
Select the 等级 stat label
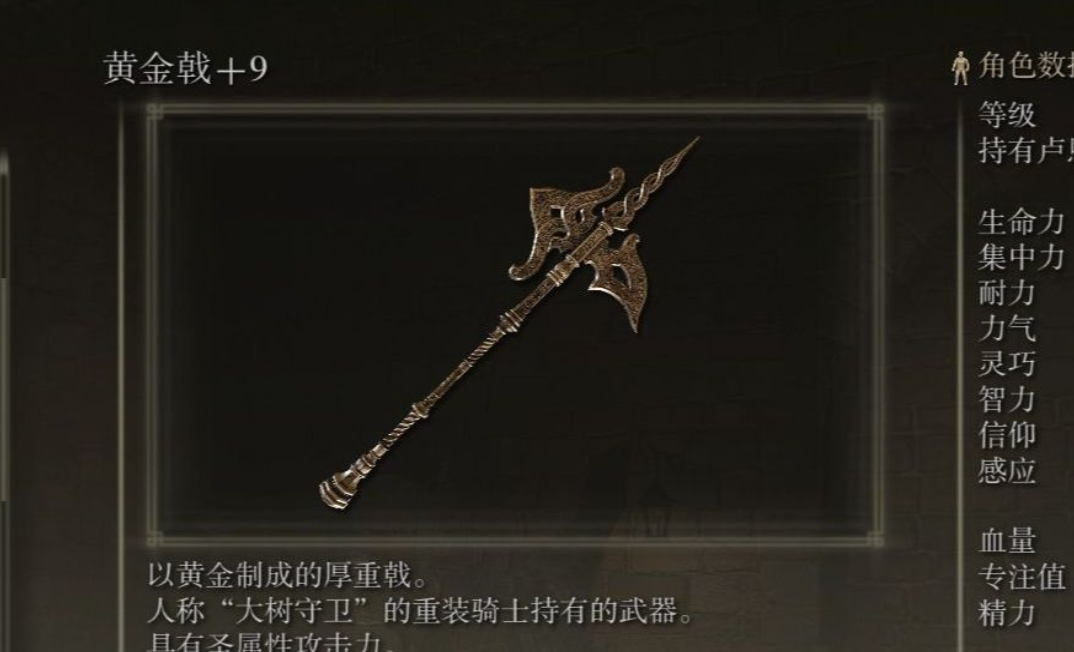pos(1007,114)
